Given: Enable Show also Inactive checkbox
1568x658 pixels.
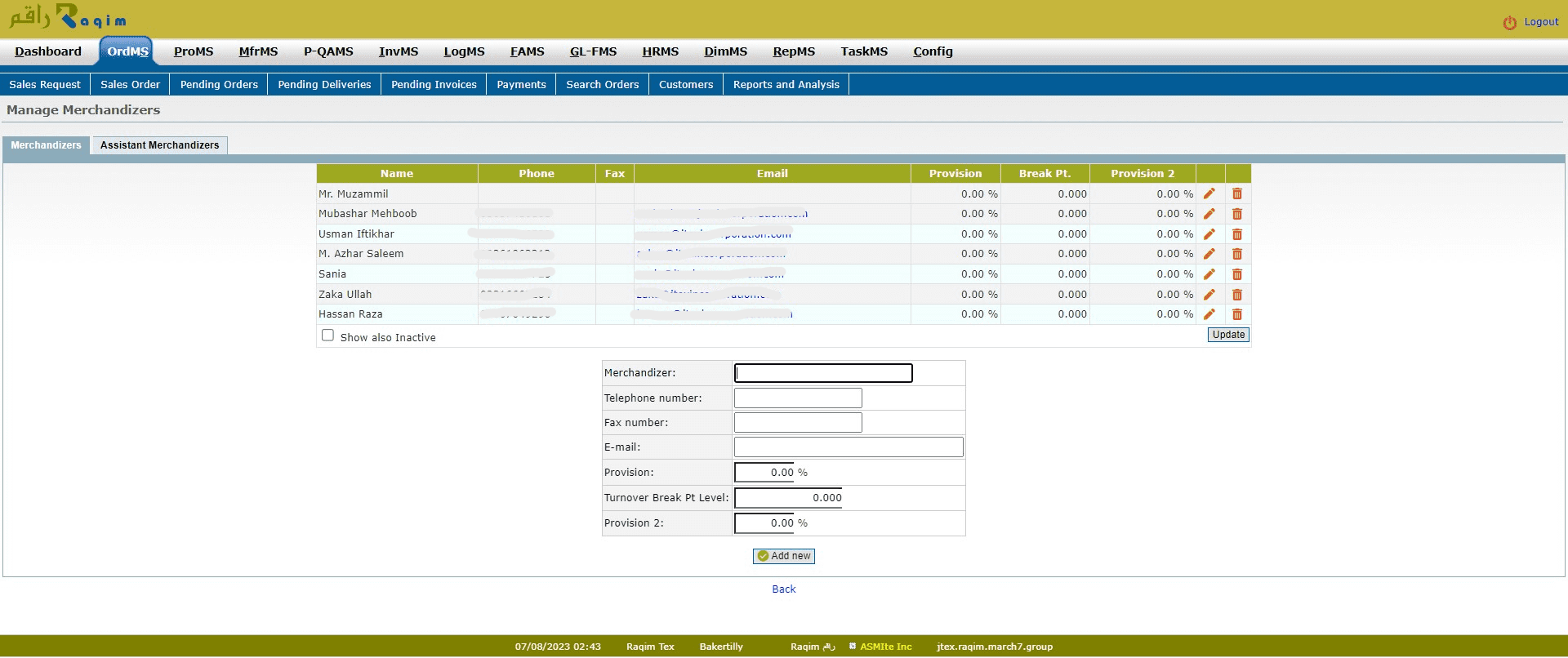Looking at the screenshot, I should (327, 336).
